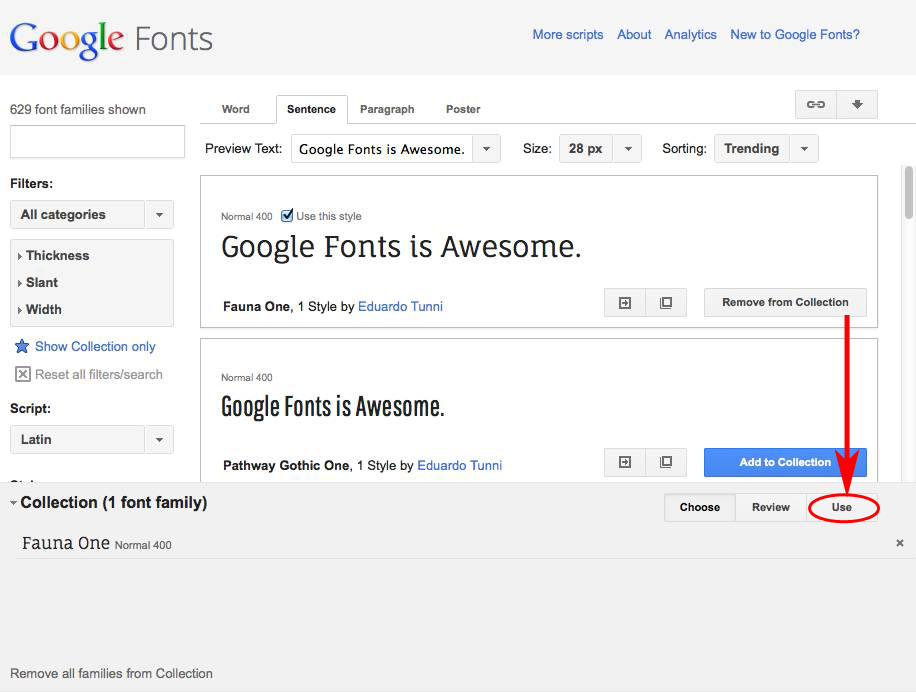
Task: Click the download arrow icon
Action: [x=857, y=105]
